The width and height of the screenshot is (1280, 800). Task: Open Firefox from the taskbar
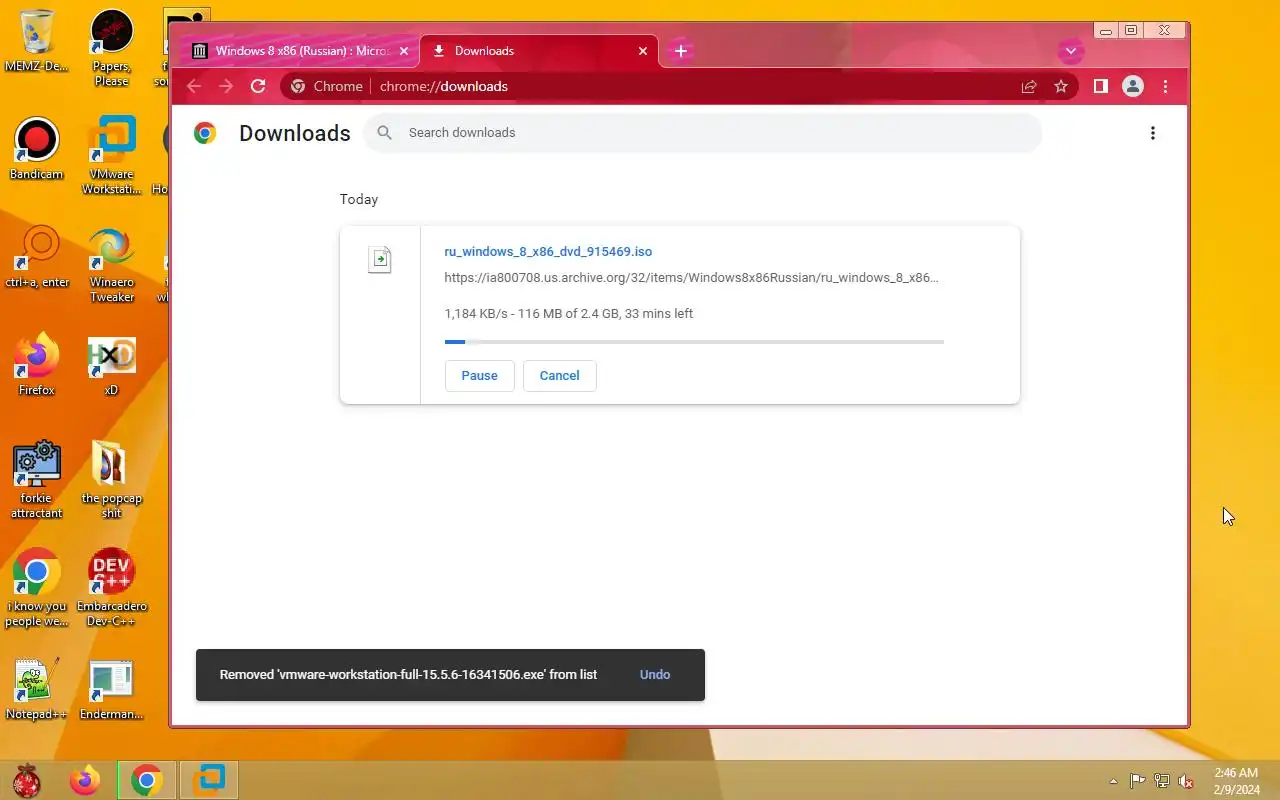click(85, 780)
